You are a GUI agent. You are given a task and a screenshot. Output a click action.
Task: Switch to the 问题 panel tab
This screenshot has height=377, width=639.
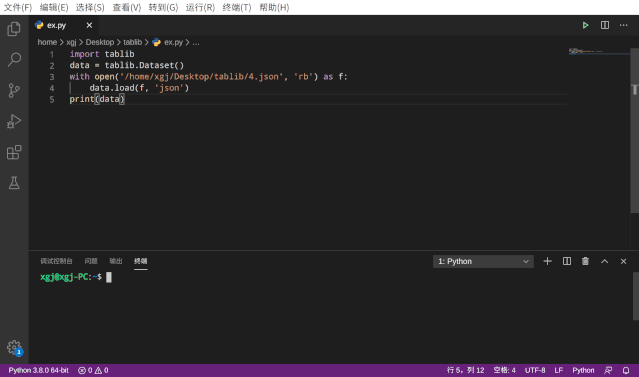(91, 261)
